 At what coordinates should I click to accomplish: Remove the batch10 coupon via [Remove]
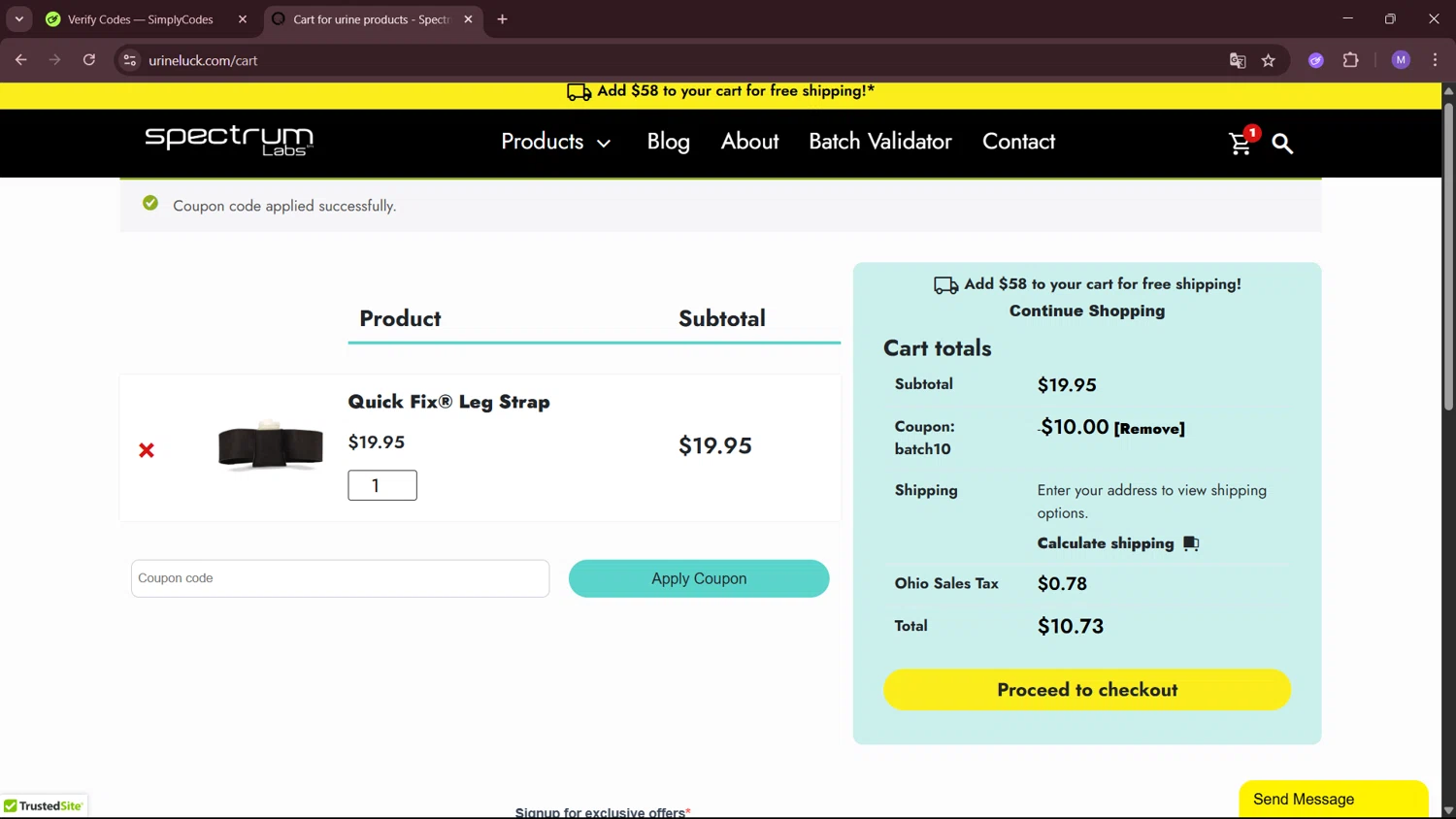pyautogui.click(x=1149, y=429)
